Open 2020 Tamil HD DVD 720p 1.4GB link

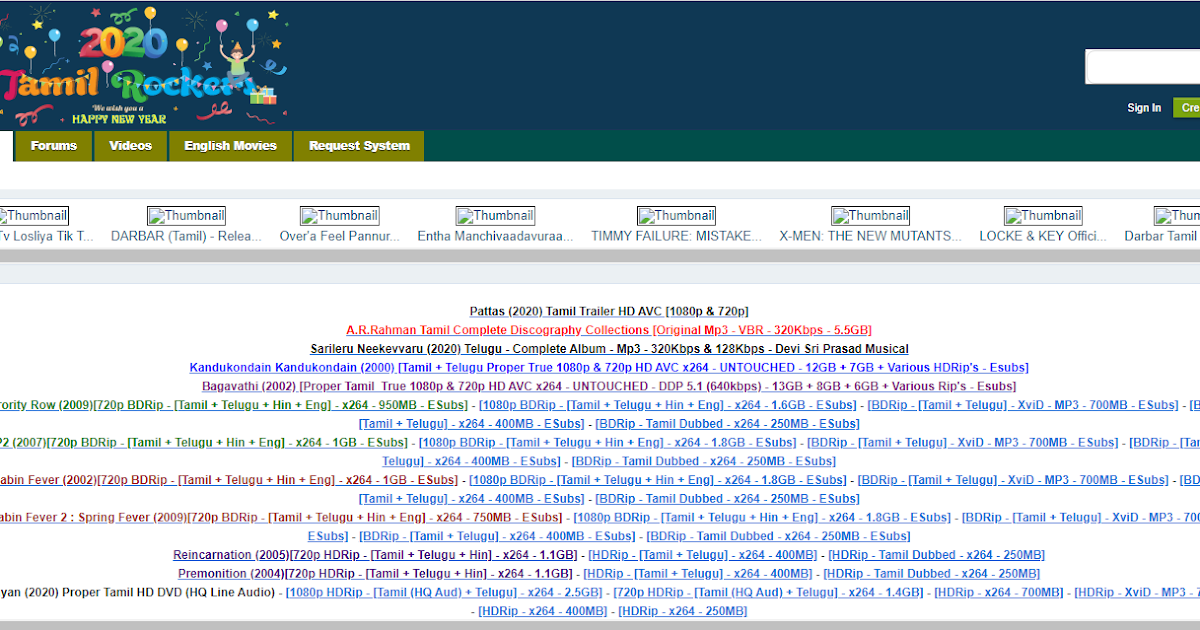click(768, 592)
